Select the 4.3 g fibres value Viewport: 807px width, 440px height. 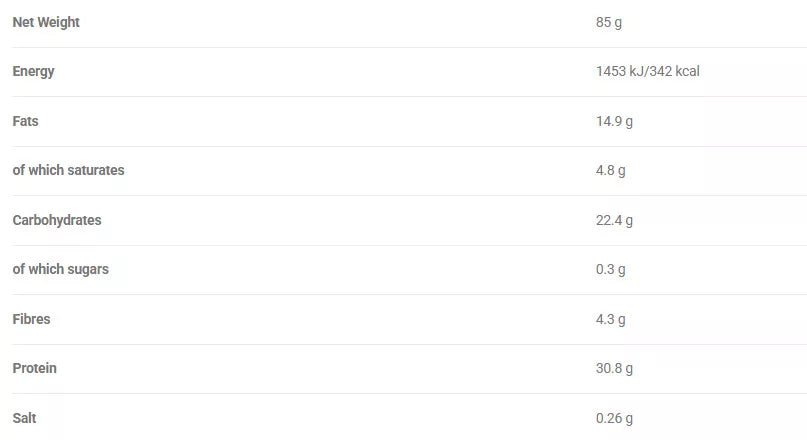(x=610, y=319)
